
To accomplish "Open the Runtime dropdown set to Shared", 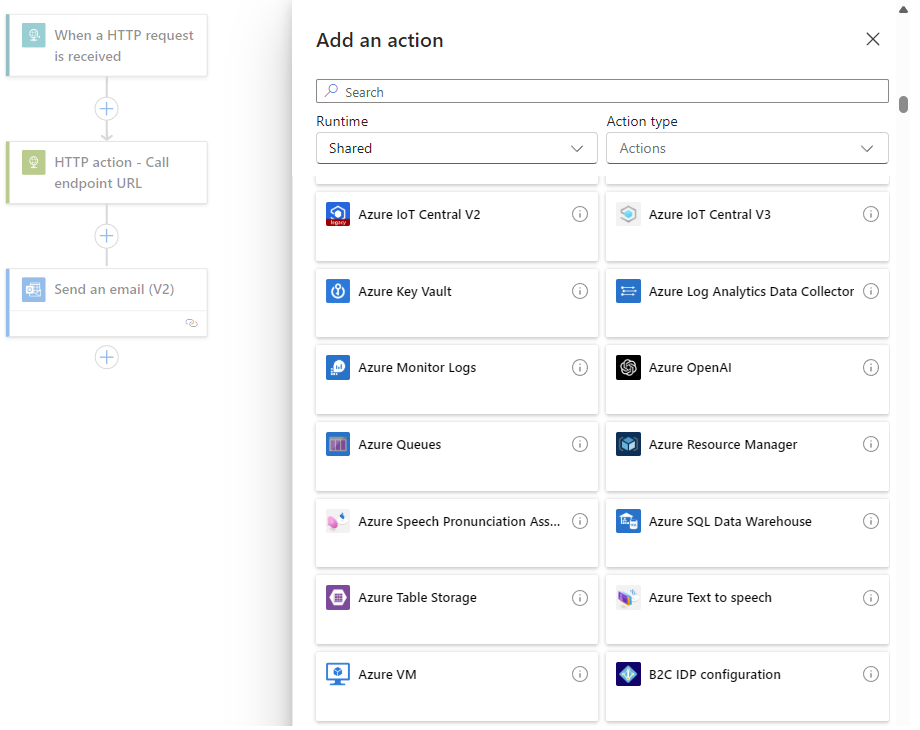I will pos(457,147).
